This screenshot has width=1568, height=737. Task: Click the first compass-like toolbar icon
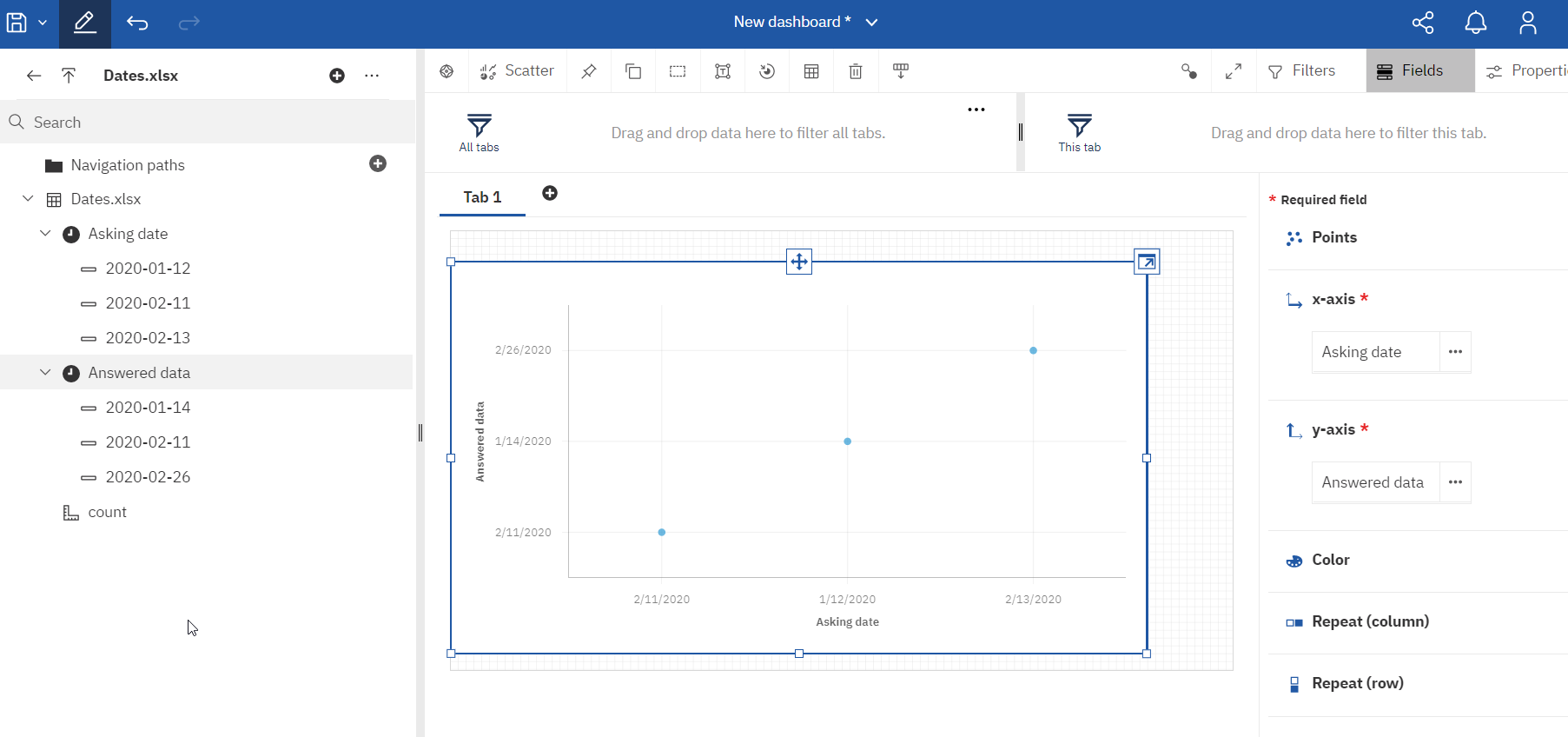tap(447, 71)
